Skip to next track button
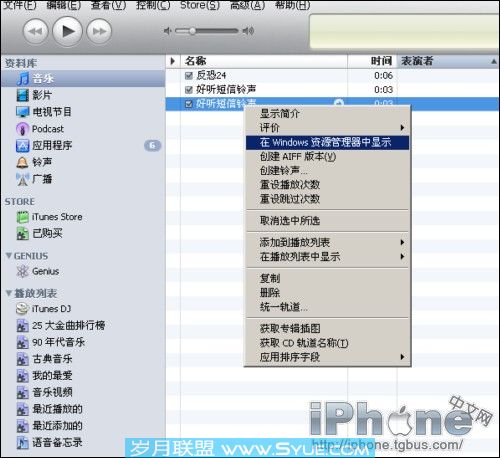500x458 pixels. [99, 31]
